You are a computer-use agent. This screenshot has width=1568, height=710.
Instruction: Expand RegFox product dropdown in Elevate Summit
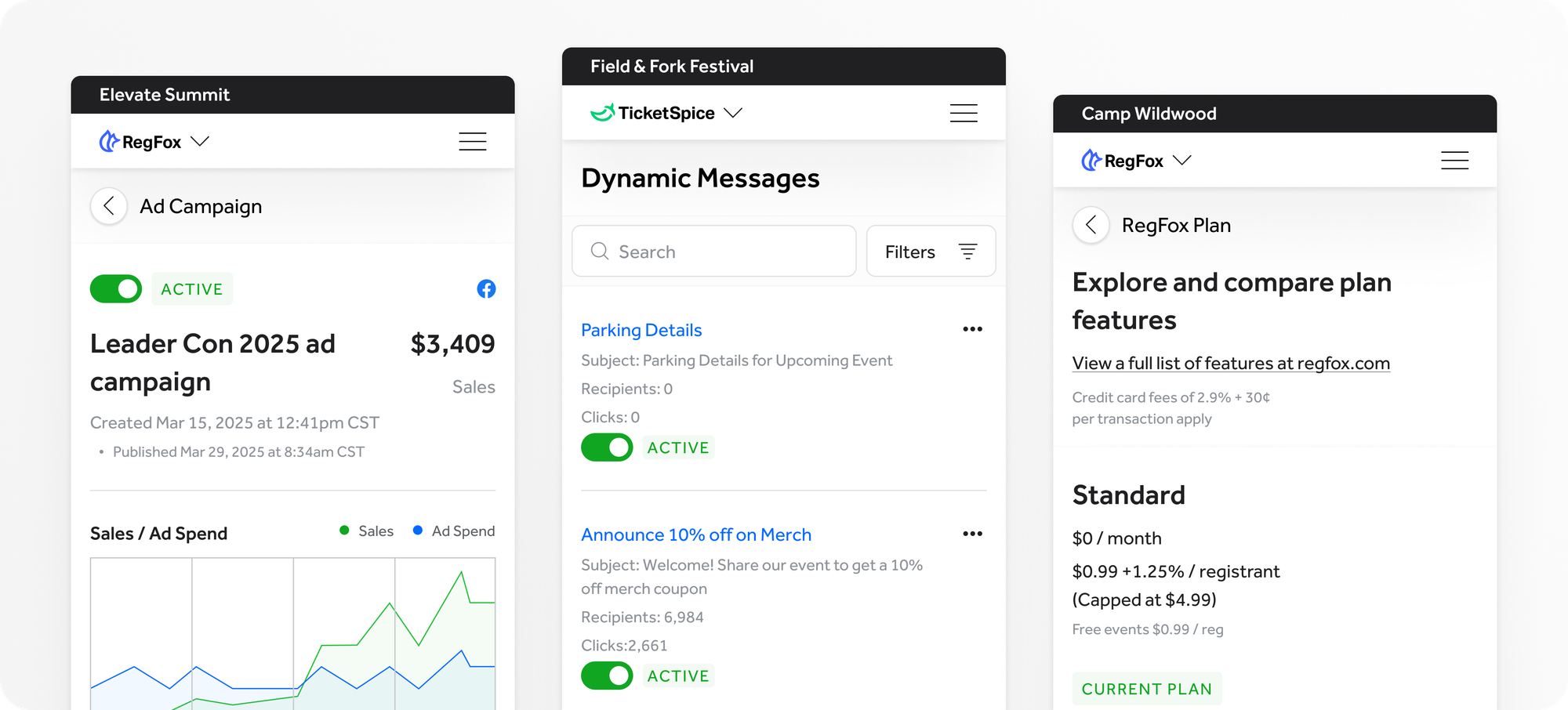click(200, 141)
